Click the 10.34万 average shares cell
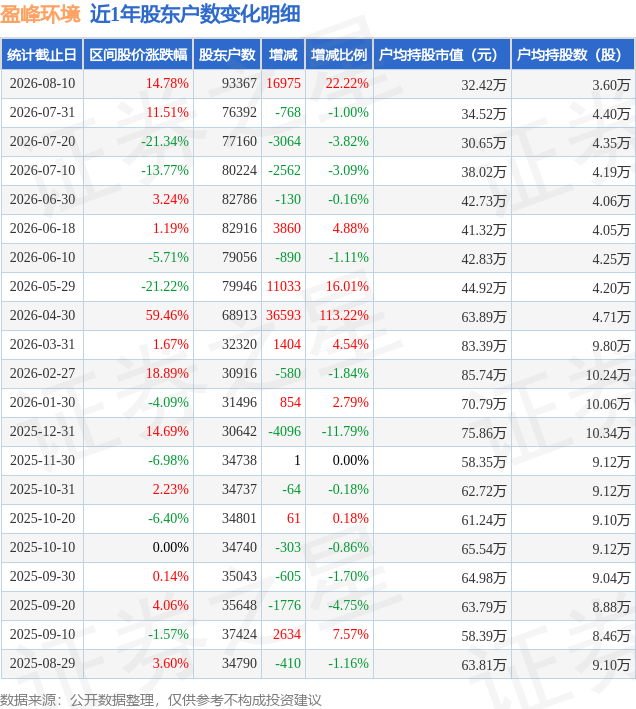Viewport: 636px width, 709px height. 607,433
